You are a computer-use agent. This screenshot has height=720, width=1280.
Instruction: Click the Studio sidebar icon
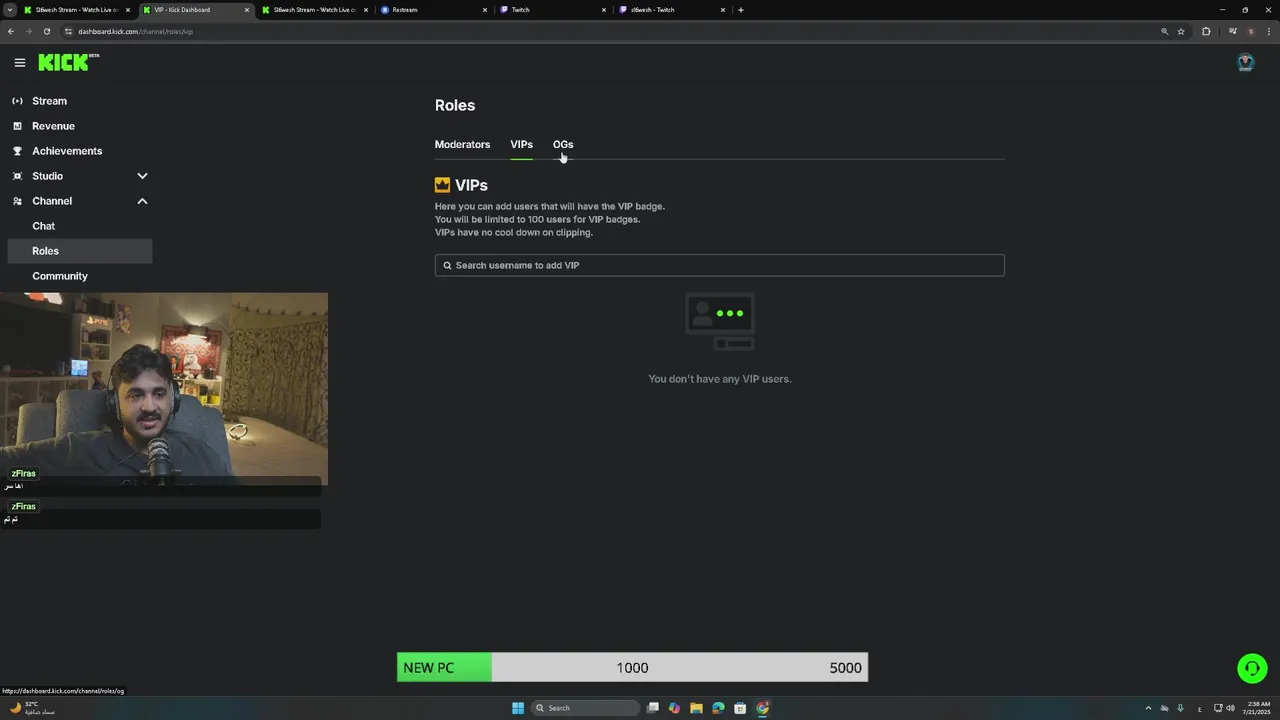17,176
